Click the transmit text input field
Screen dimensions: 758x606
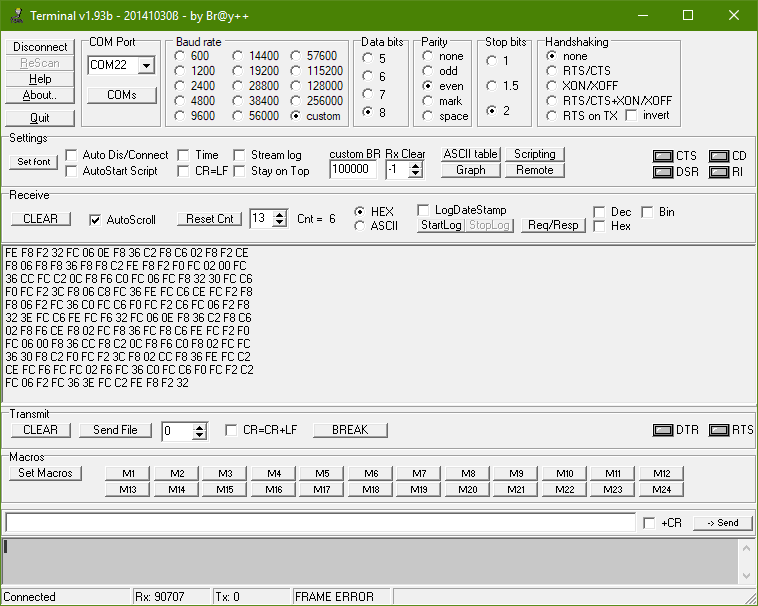[x=321, y=523]
